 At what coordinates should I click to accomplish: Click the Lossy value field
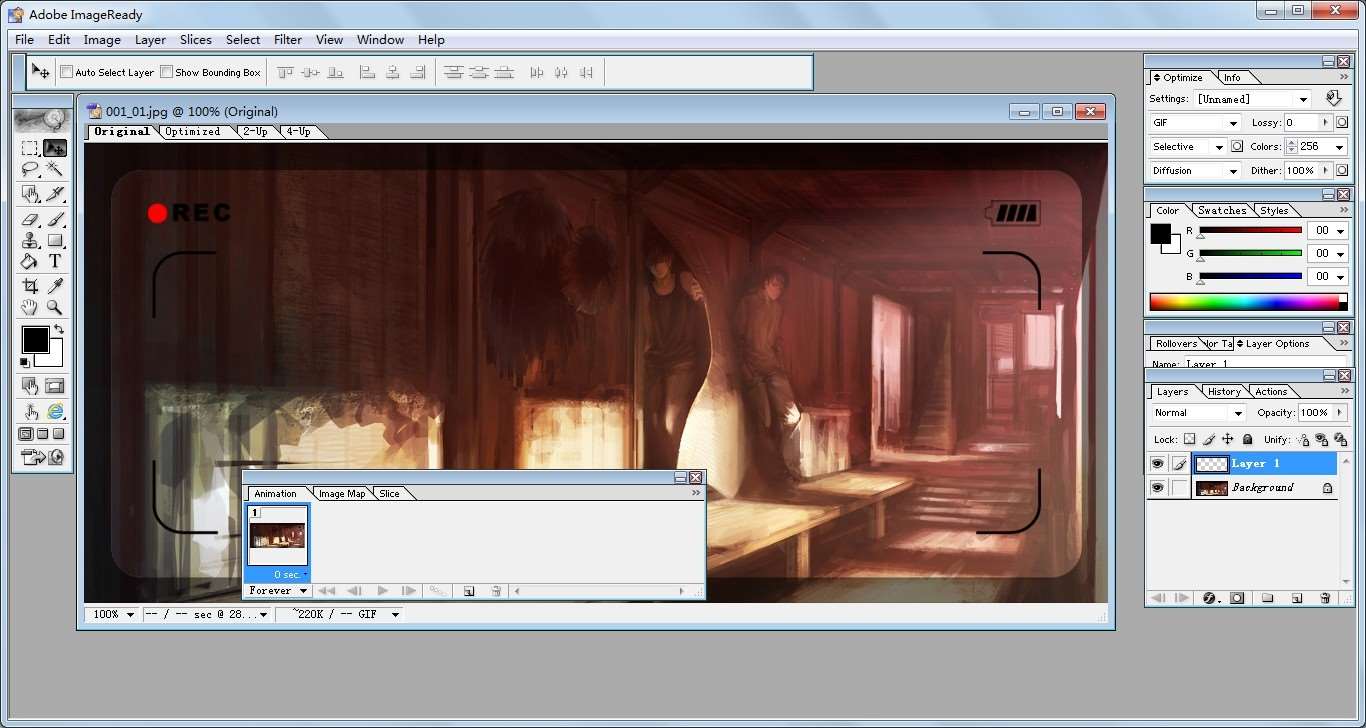click(1302, 122)
